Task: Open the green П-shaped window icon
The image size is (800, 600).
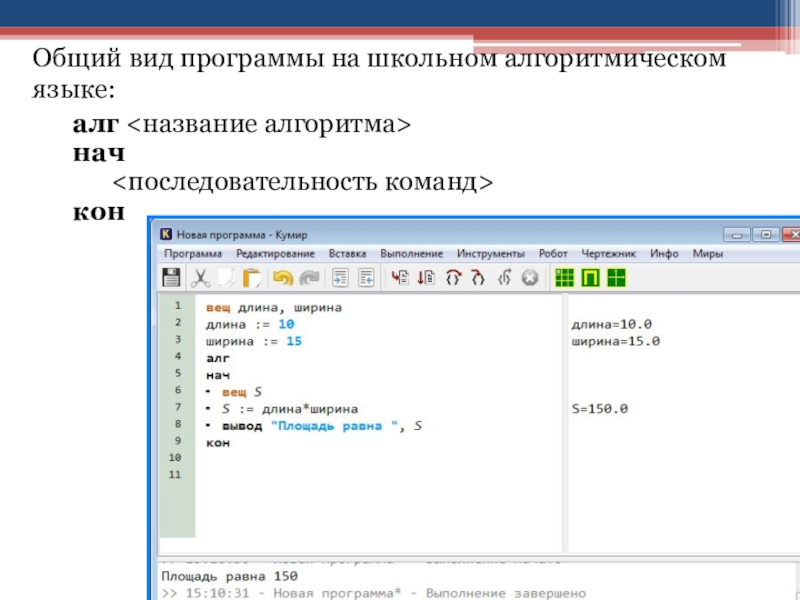Action: tap(590, 278)
